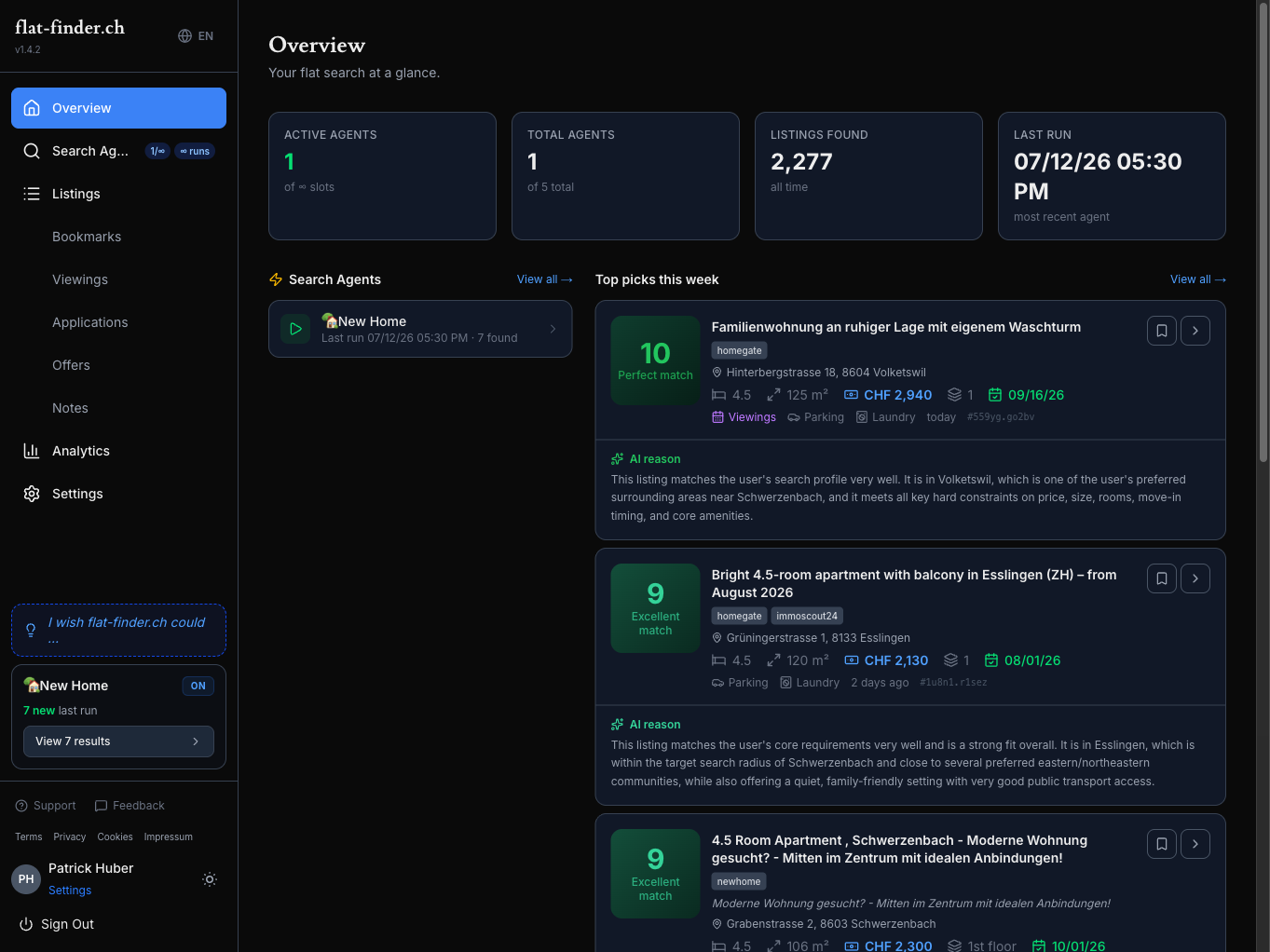Image resolution: width=1270 pixels, height=952 pixels.
Task: Click View 7 results button
Action: [118, 741]
